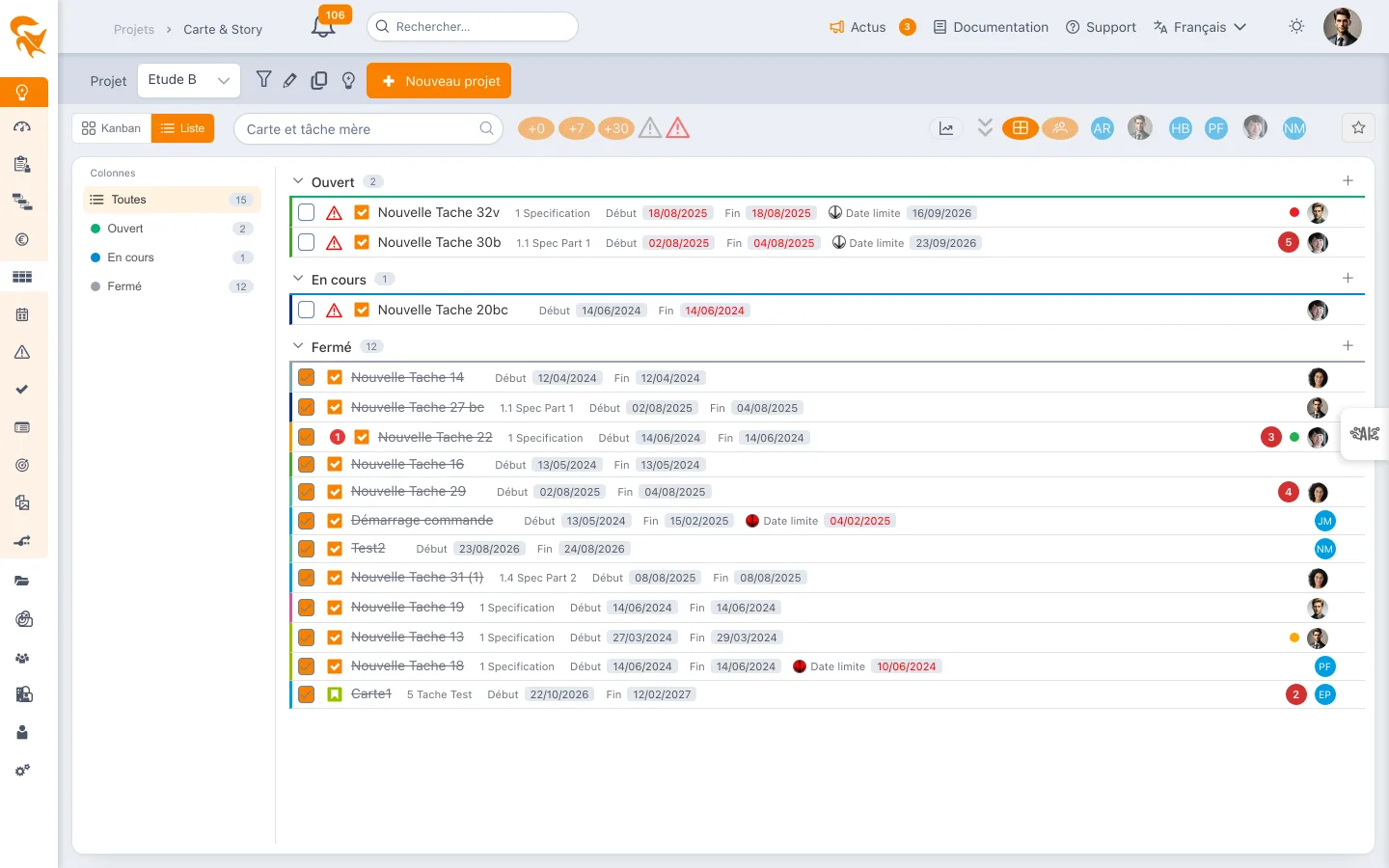This screenshot has height=868, width=1389.
Task: Open the target objectives sidebar icon
Action: pyautogui.click(x=22, y=465)
